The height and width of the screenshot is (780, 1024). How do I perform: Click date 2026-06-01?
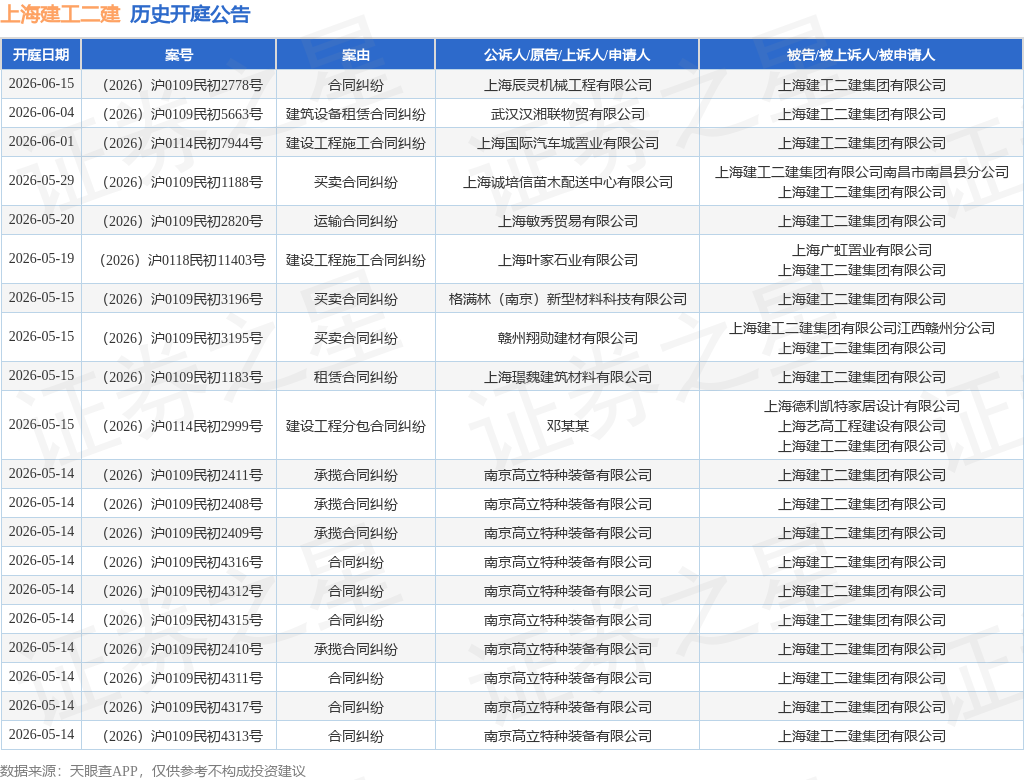41,142
